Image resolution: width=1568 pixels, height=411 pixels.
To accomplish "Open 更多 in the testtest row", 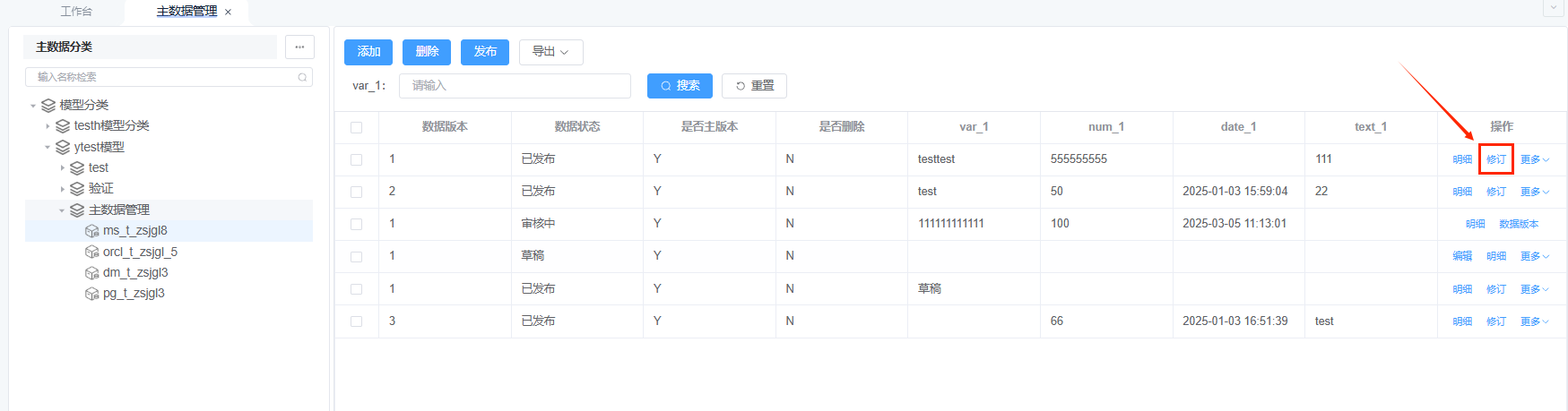I will 1535,159.
